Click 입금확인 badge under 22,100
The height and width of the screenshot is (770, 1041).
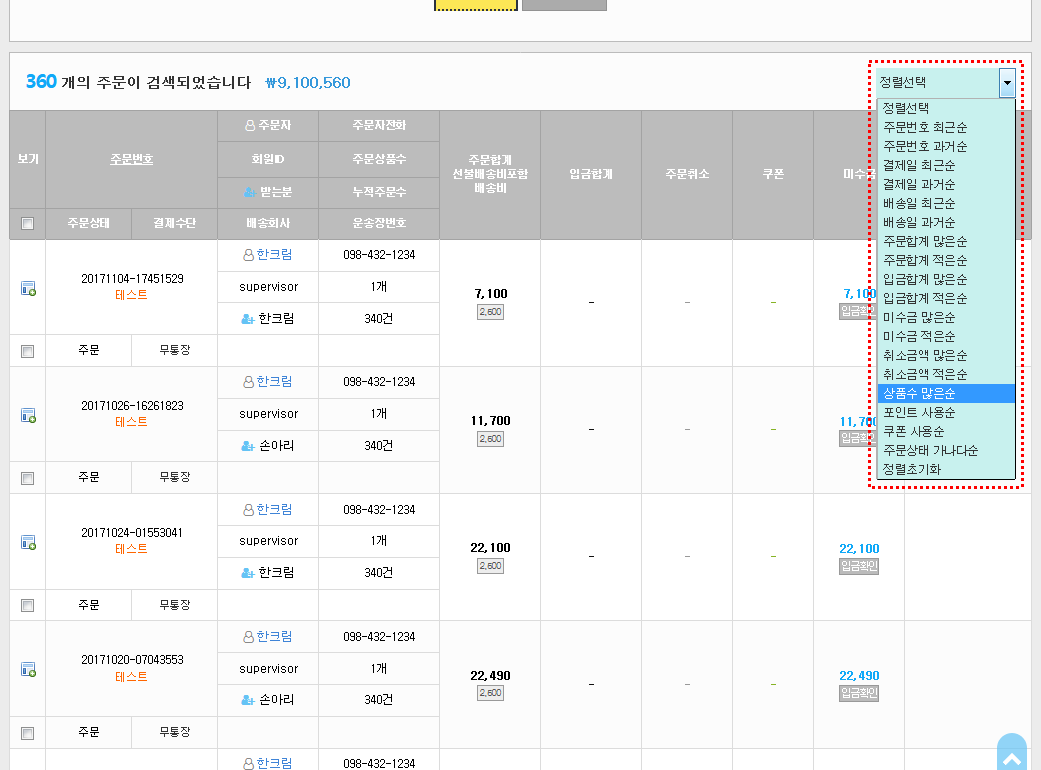[859, 566]
